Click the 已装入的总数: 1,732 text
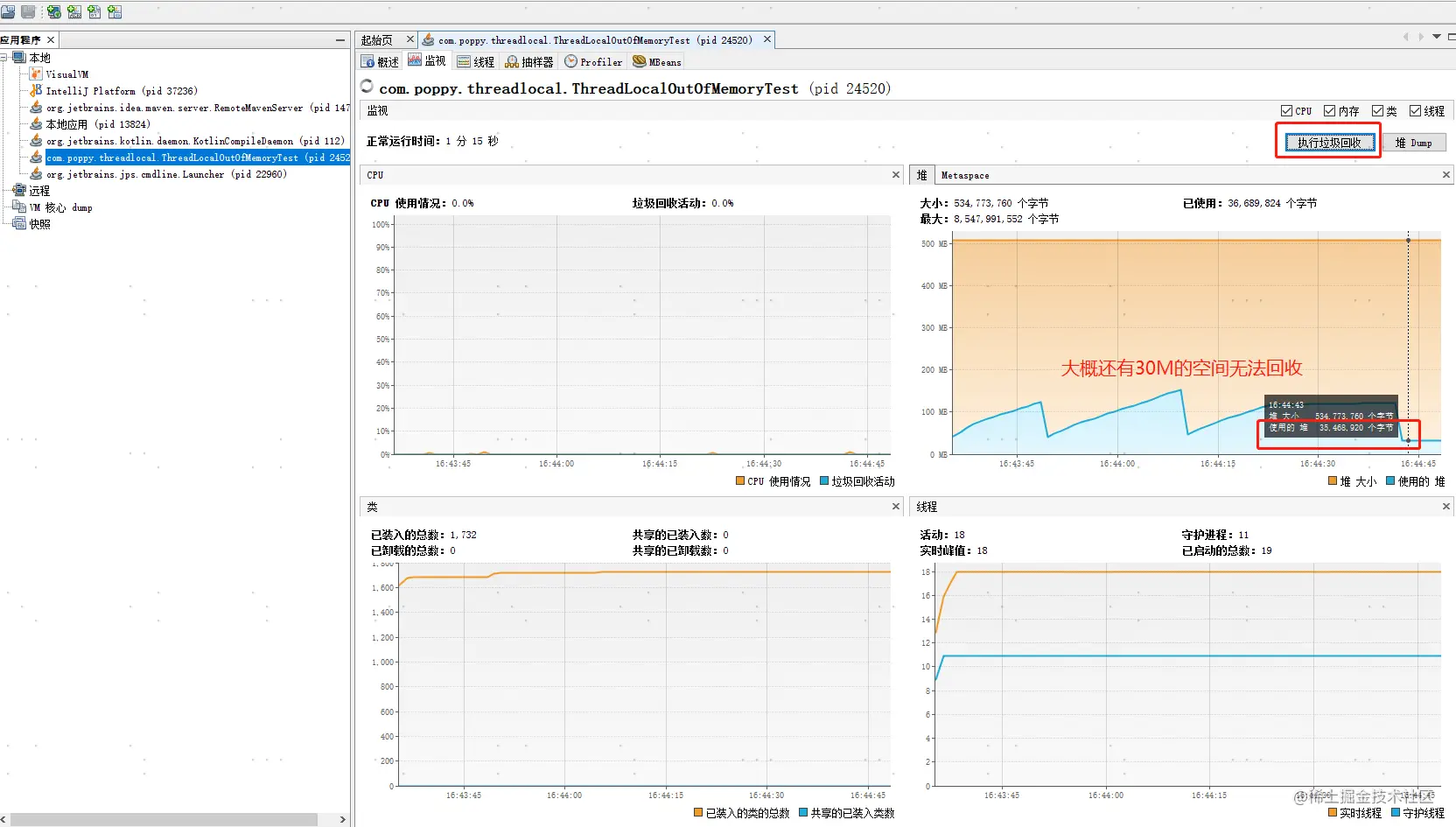1456x827 pixels. [423, 535]
